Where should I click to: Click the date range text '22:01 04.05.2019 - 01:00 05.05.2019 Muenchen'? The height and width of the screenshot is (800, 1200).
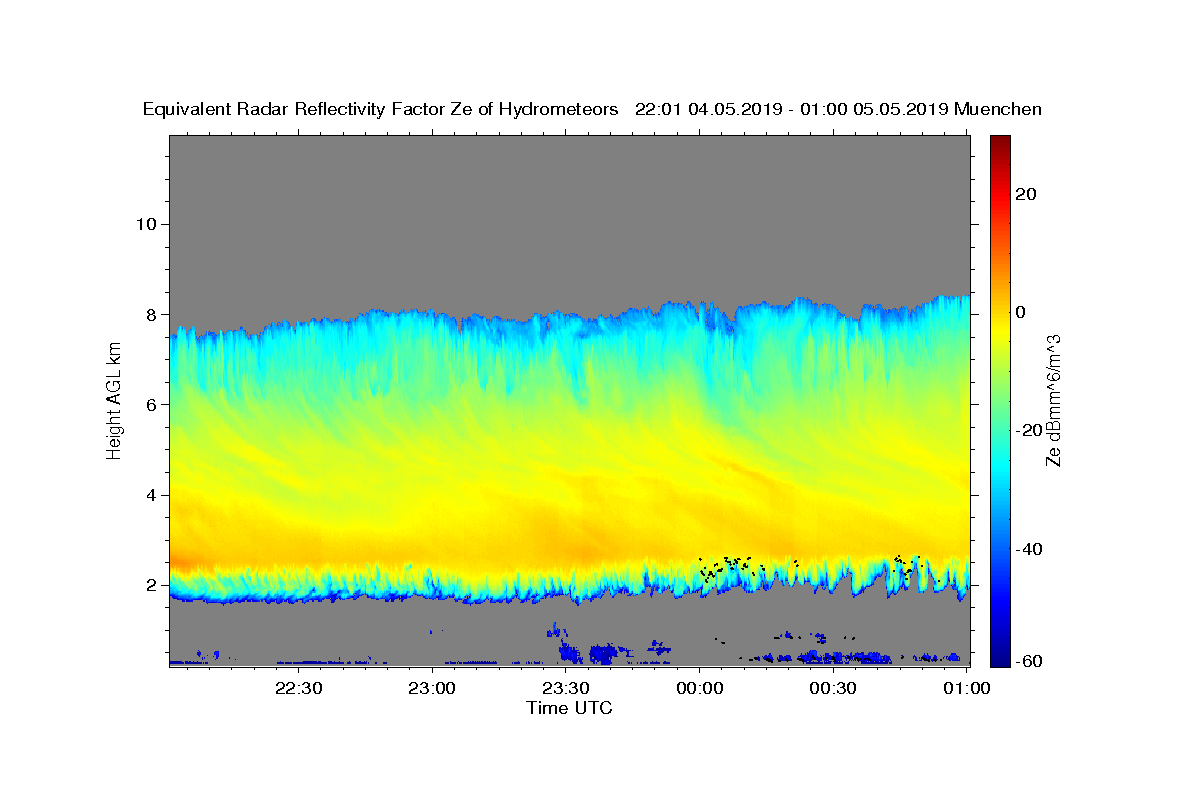coord(838,110)
